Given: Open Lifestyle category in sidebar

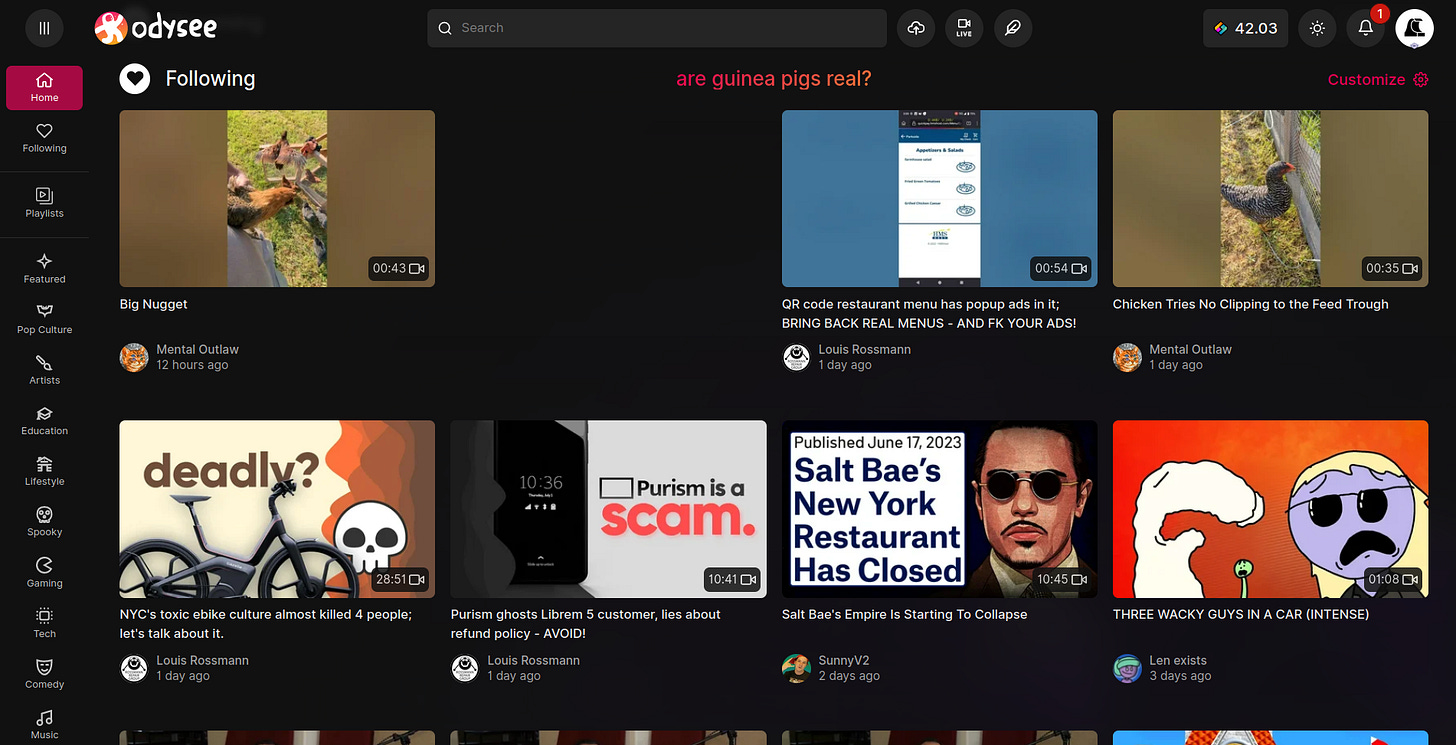Looking at the screenshot, I should pos(44,471).
